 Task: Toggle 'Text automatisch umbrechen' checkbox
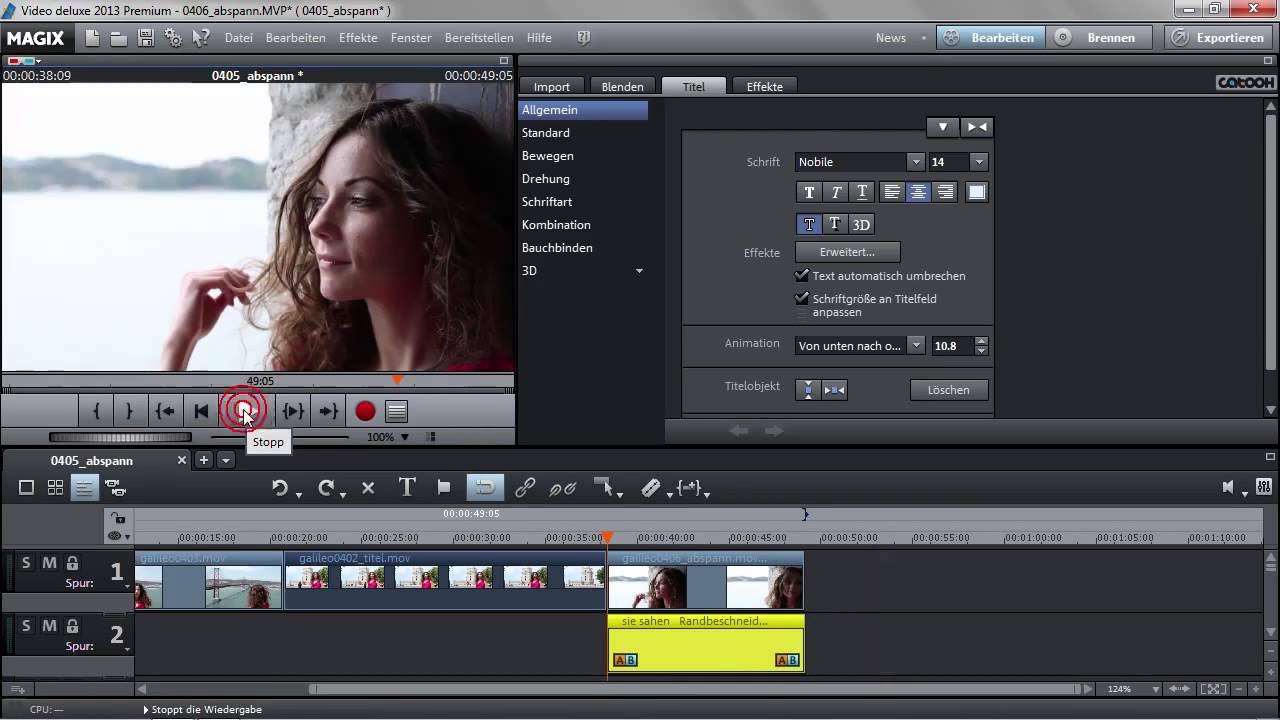802,276
